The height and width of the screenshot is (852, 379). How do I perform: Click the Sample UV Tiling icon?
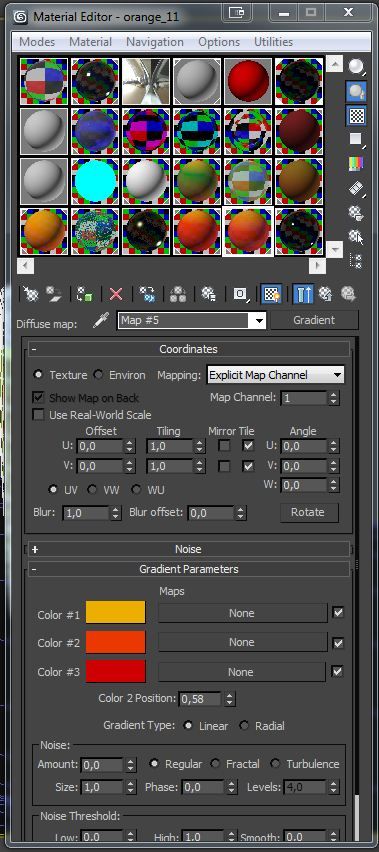tap(356, 139)
